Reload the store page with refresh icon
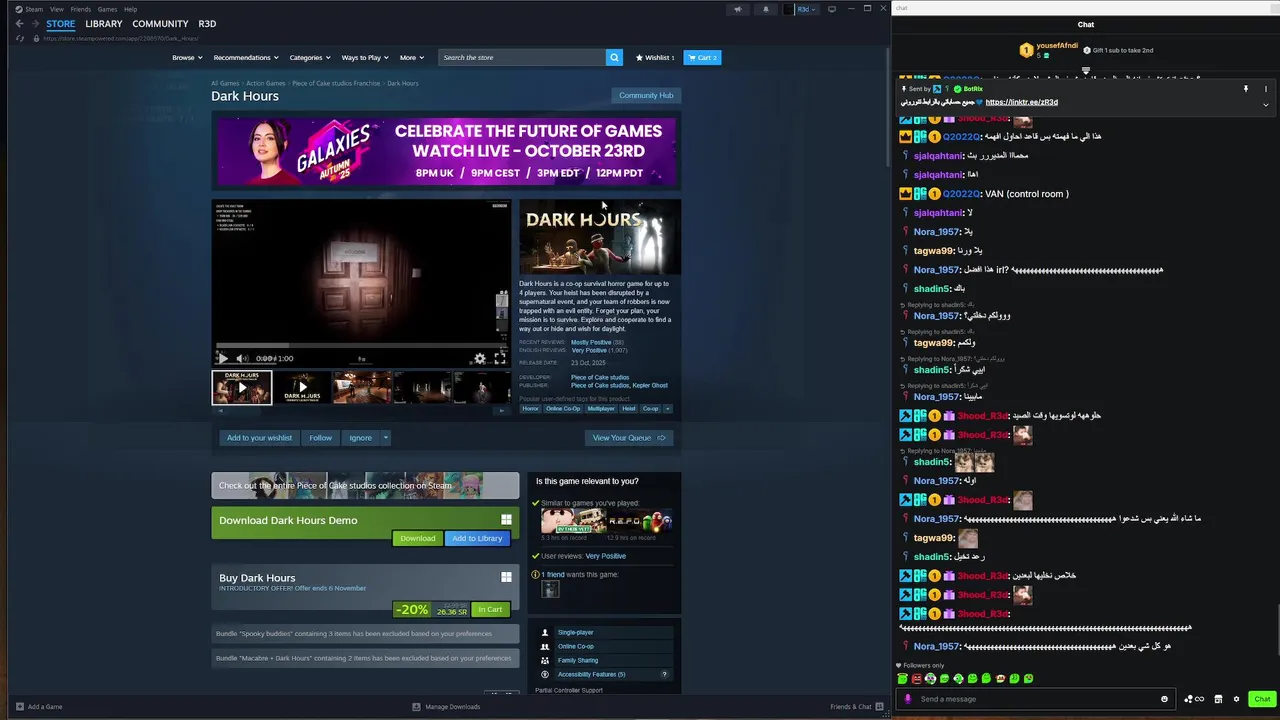The image size is (1280, 720). tap(20, 38)
